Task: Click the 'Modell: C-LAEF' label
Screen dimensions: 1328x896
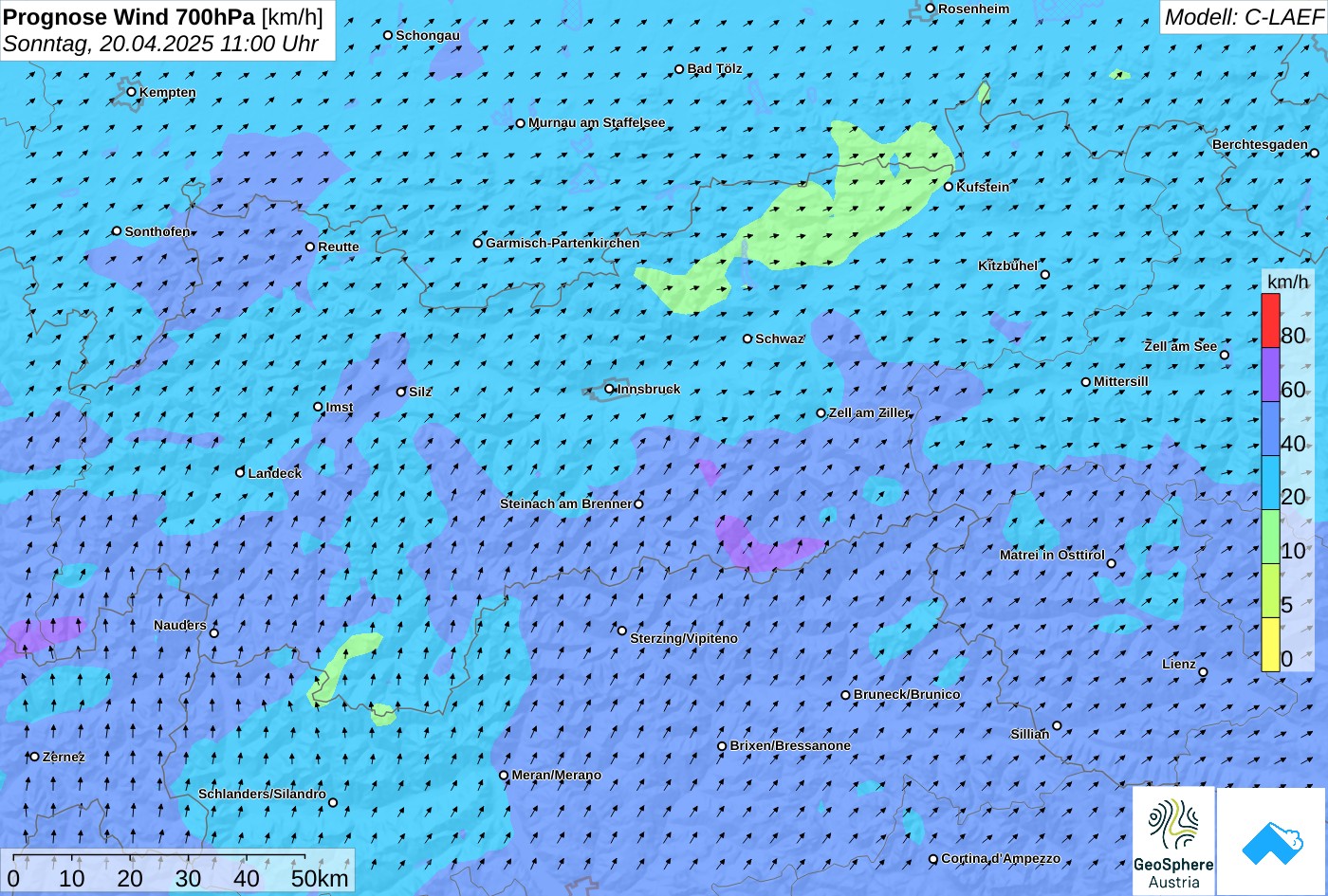Action: pyautogui.click(x=1243, y=16)
